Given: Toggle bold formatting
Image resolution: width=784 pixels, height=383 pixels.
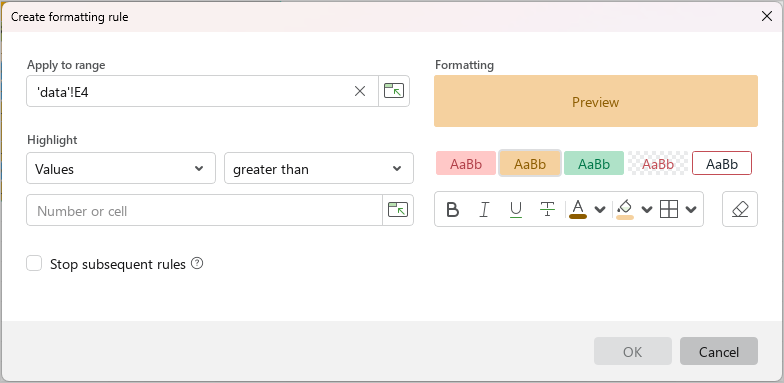Looking at the screenshot, I should coord(452,210).
